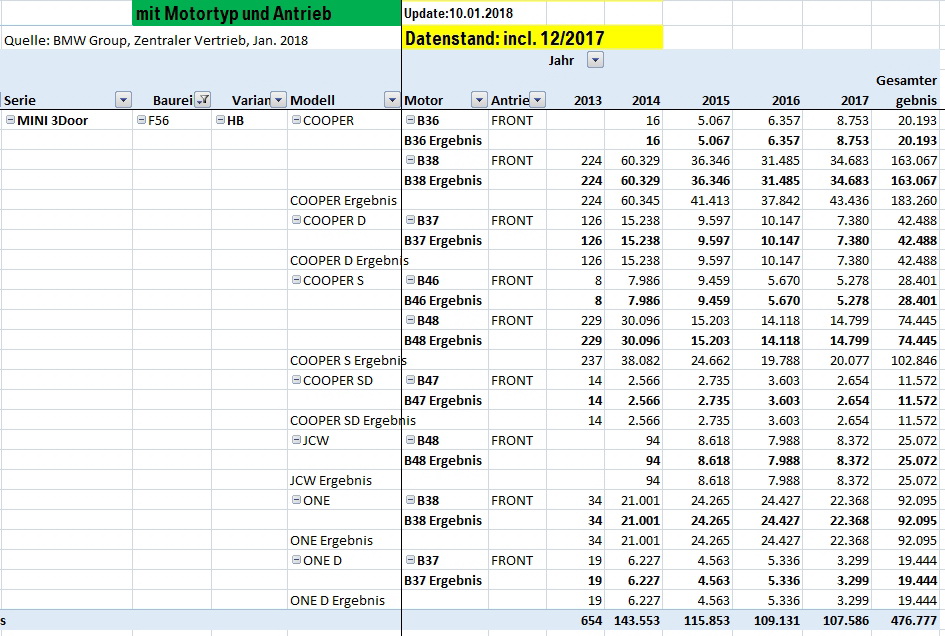Collapse the B48 motor under JCW
Image resolution: width=945 pixels, height=636 pixels.
410,440
